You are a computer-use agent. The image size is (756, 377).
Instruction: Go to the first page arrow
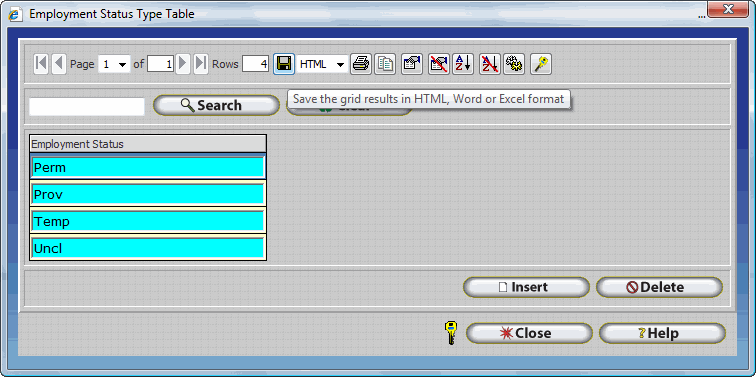tap(41, 64)
